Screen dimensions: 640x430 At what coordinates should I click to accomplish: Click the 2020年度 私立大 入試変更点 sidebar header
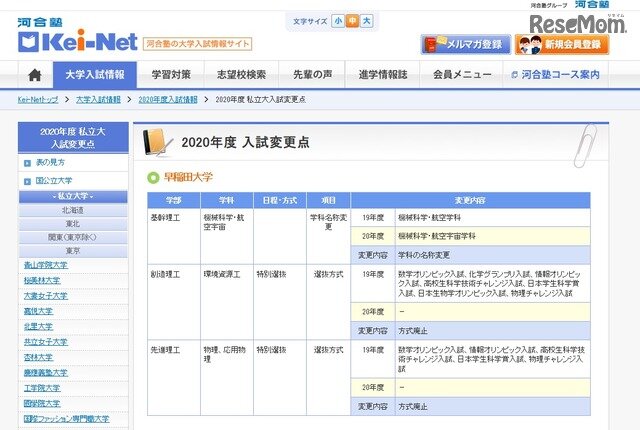[73, 138]
